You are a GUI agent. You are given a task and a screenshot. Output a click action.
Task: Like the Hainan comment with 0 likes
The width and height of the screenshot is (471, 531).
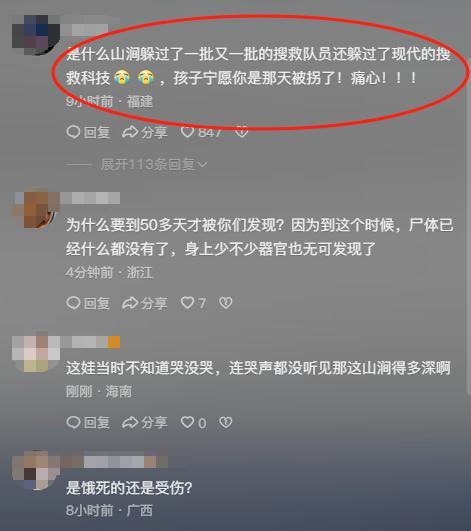(x=193, y=422)
